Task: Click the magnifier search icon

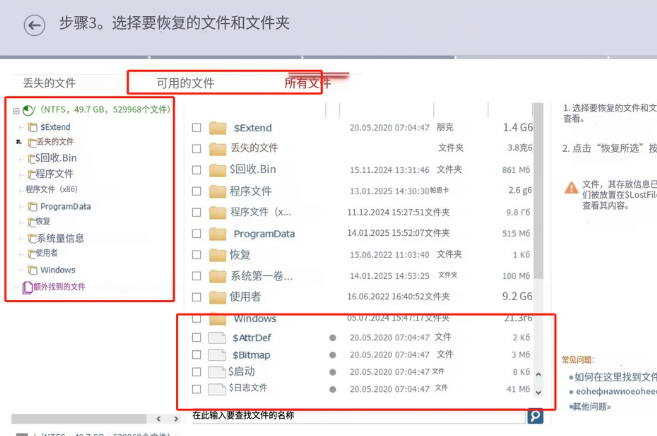Action: click(x=535, y=416)
